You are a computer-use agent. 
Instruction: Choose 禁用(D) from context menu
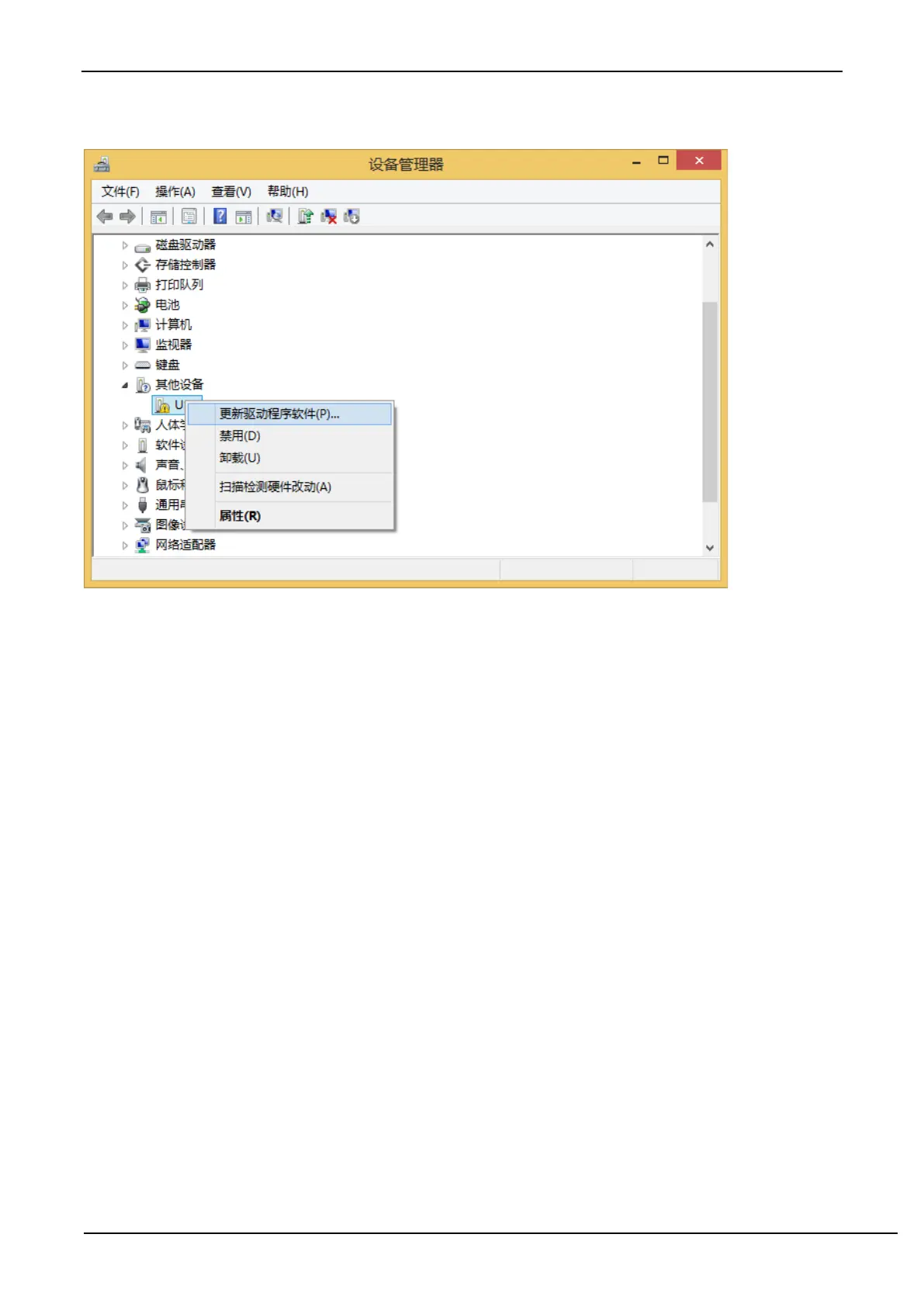pyautogui.click(x=291, y=436)
